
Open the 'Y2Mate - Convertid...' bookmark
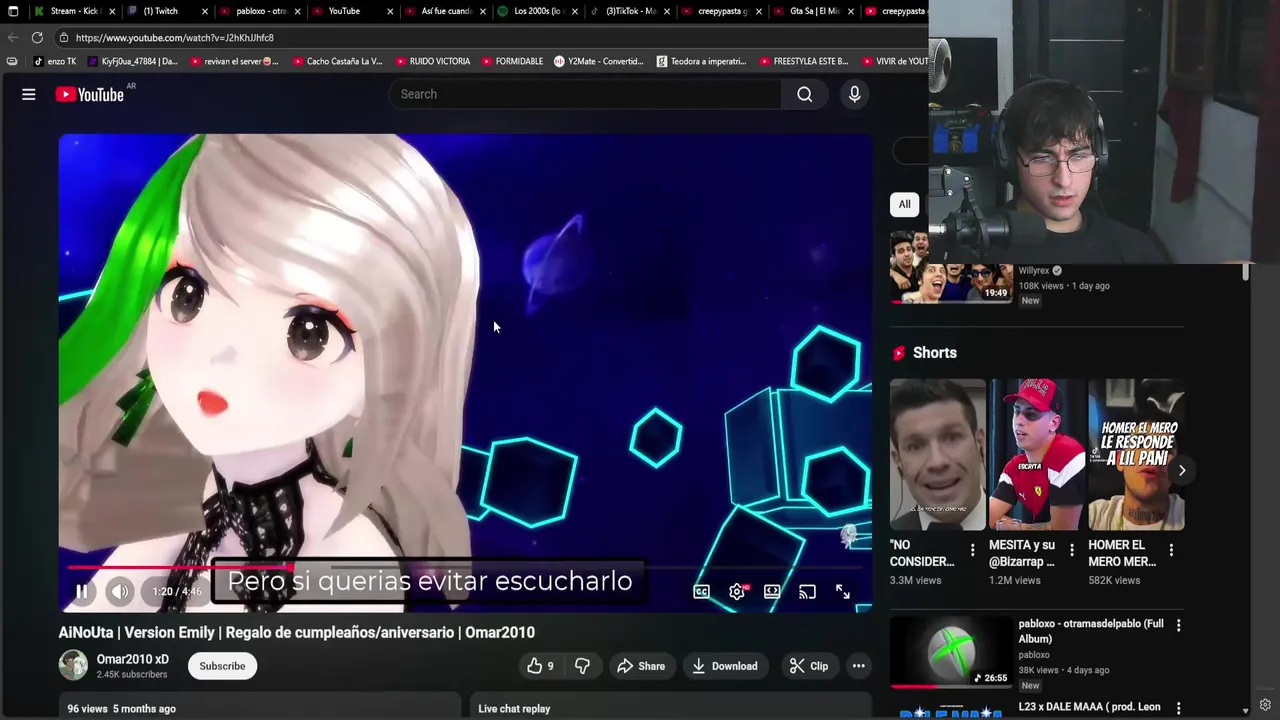[x=598, y=61]
